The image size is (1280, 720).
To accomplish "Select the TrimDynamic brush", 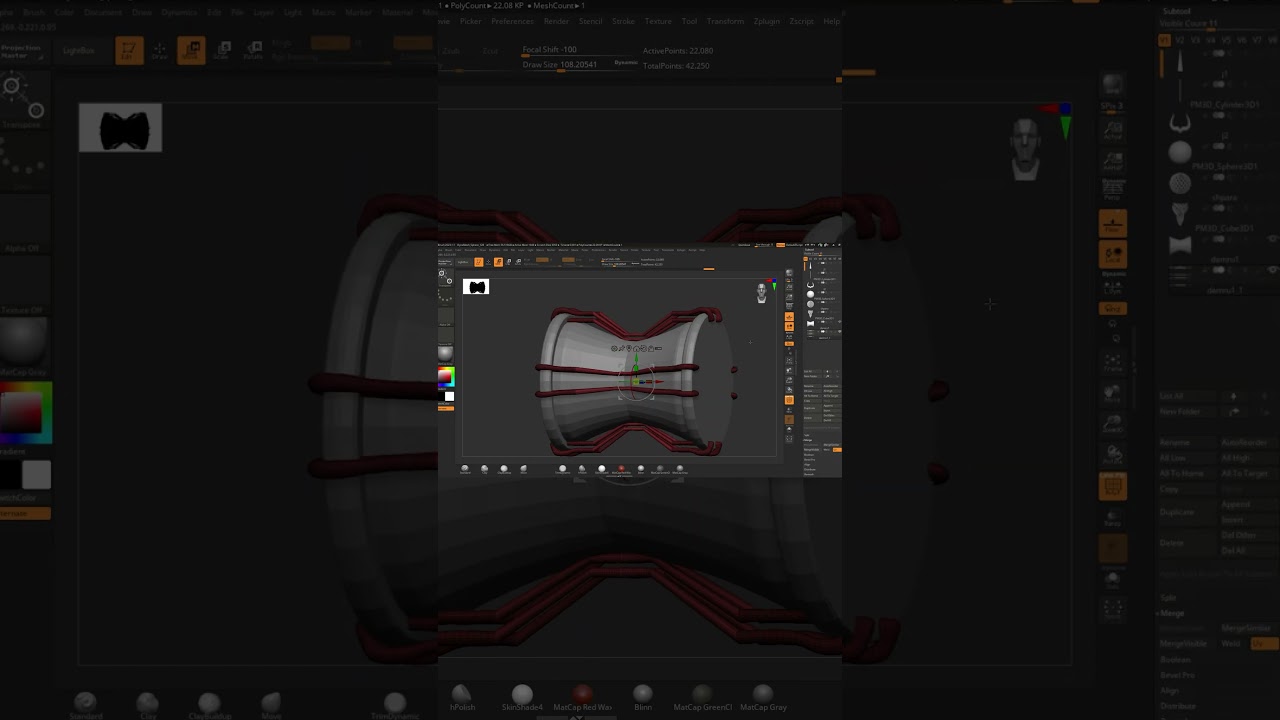I will pos(394,705).
